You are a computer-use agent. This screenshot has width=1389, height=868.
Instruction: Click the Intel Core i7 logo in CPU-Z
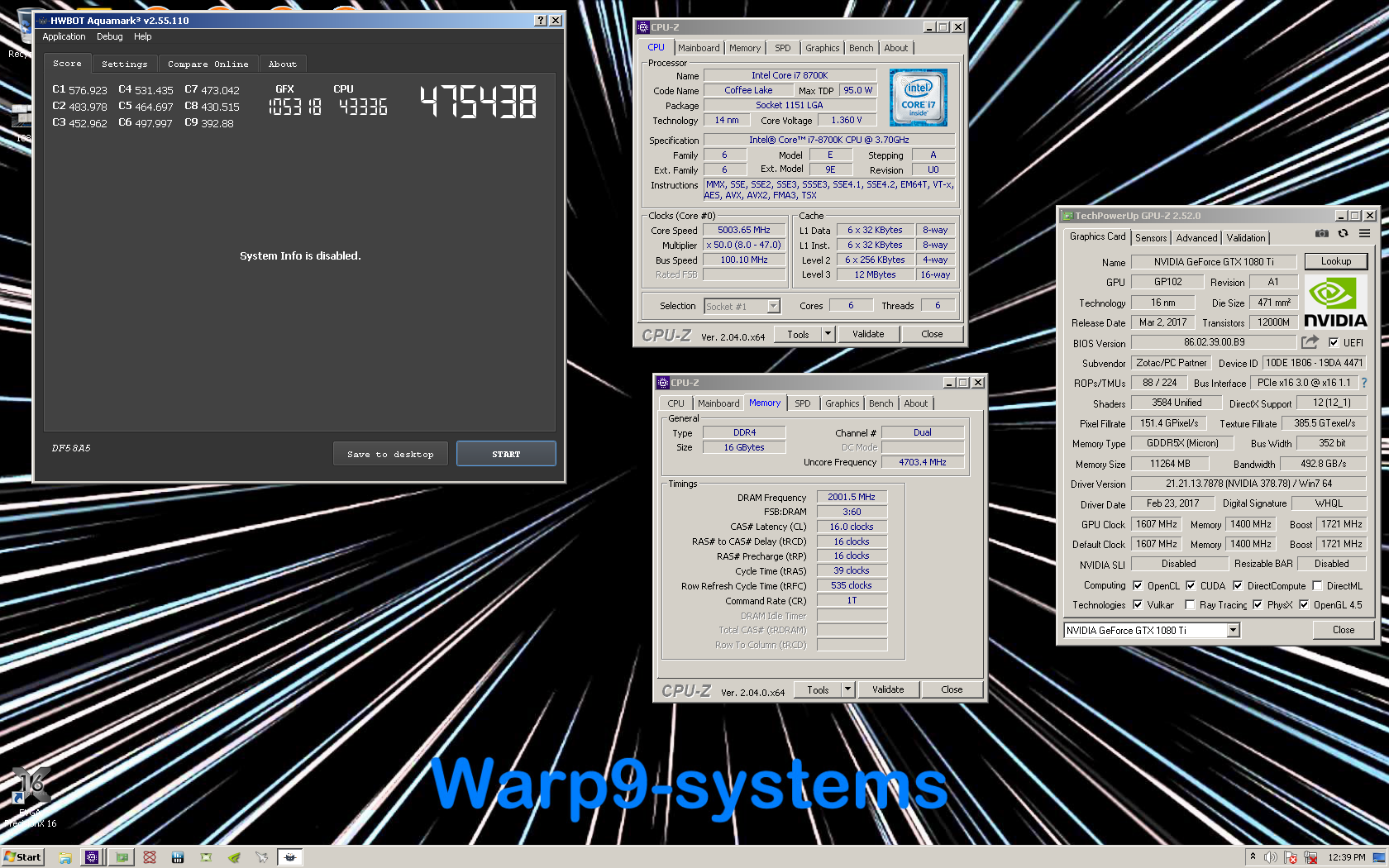click(x=919, y=98)
